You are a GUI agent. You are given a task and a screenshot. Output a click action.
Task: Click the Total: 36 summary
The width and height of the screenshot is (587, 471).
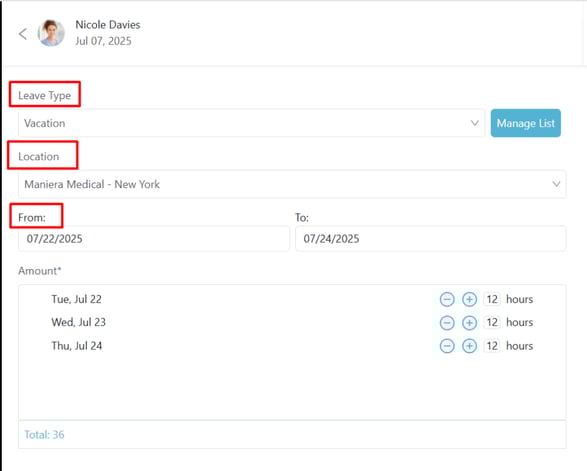click(44, 435)
